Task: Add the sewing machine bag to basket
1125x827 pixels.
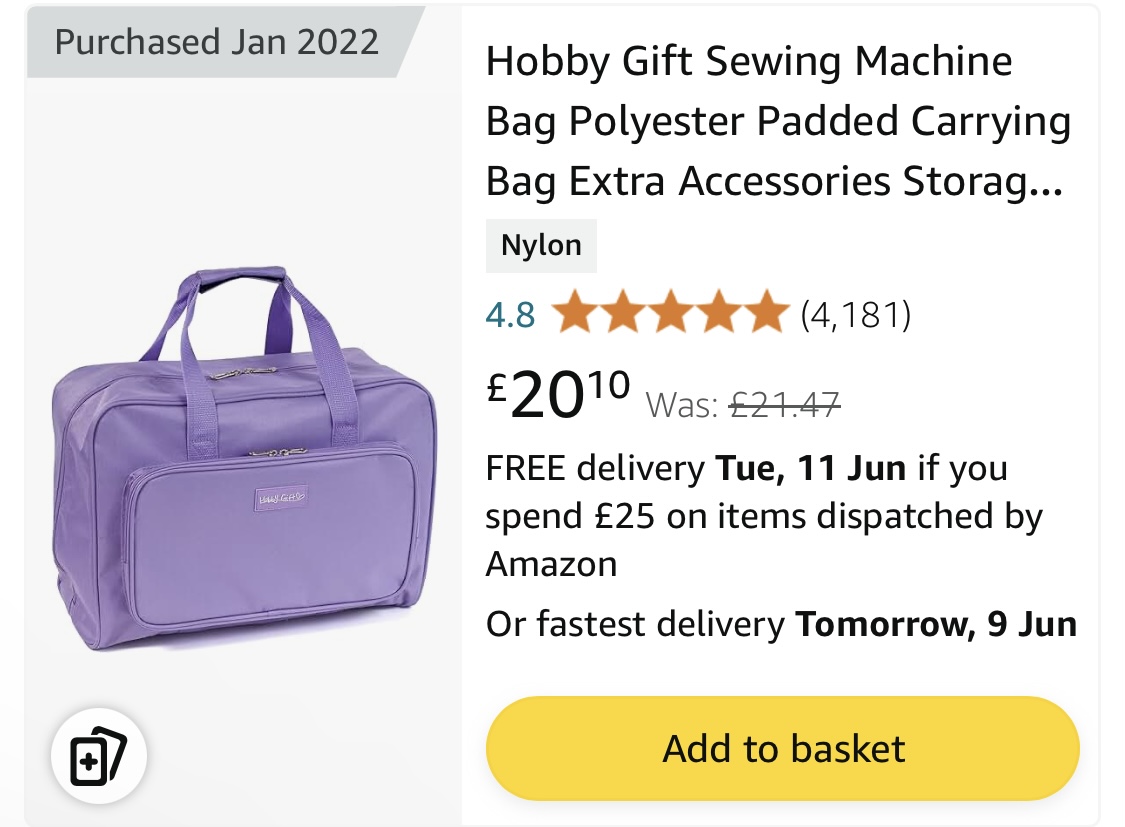Action: pyautogui.click(x=783, y=748)
